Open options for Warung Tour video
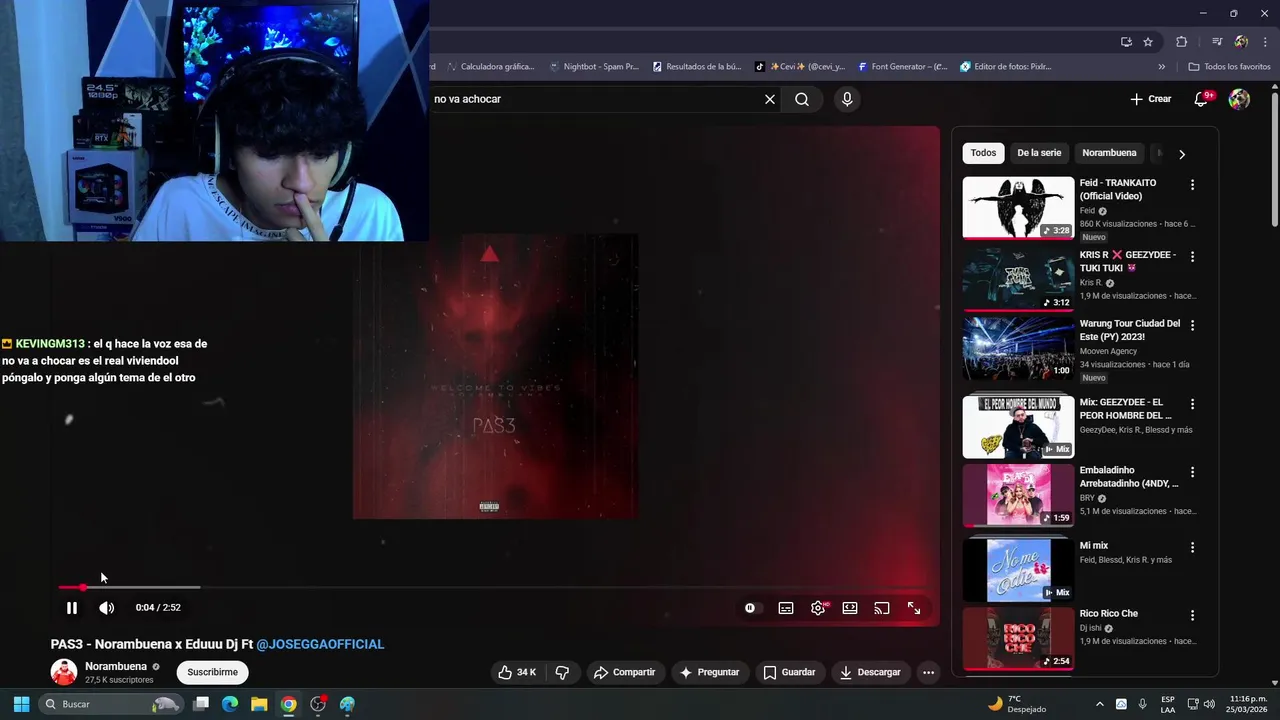 click(1192, 325)
